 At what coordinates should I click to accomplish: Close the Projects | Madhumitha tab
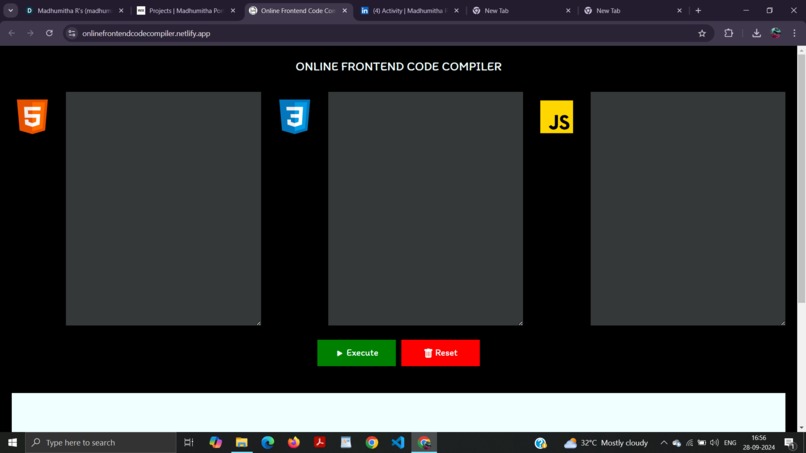click(x=232, y=10)
